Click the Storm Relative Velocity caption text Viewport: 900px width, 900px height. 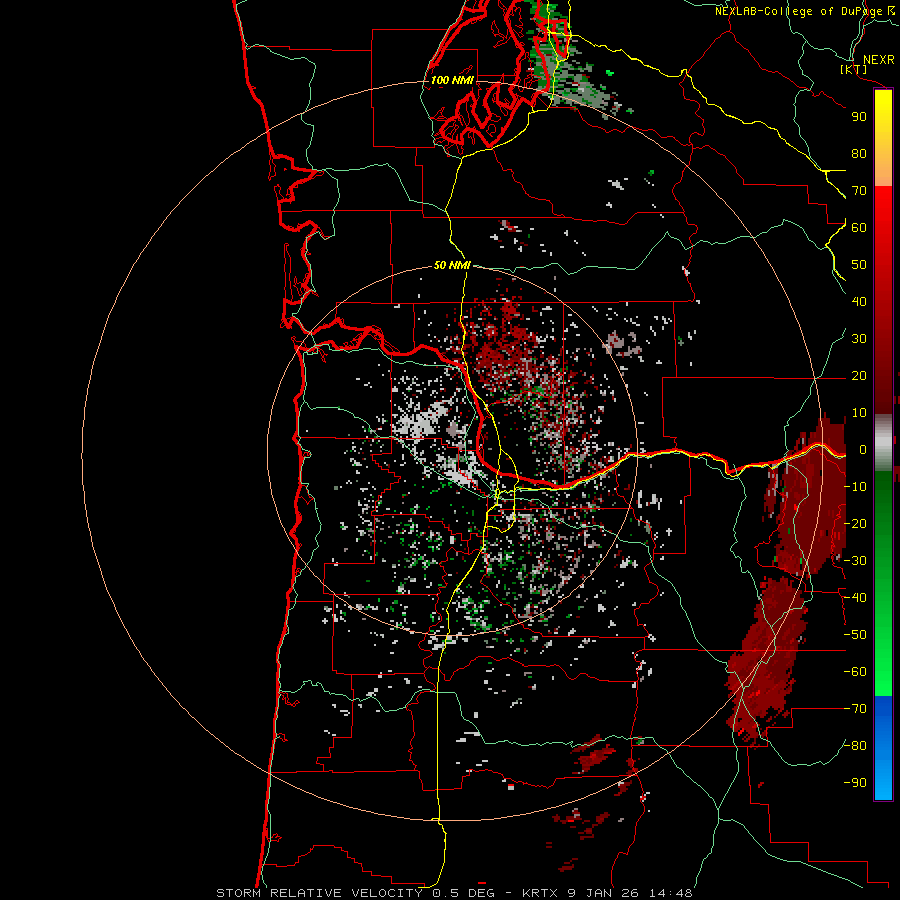(319, 893)
